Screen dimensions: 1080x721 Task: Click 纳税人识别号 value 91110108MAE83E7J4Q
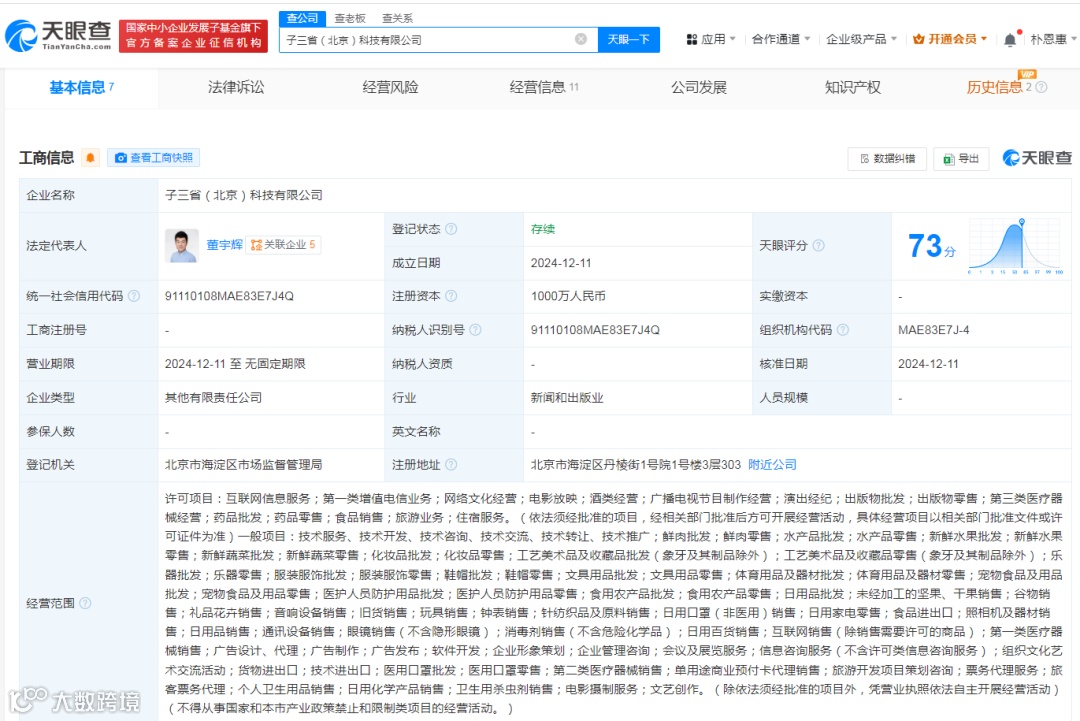(595, 330)
